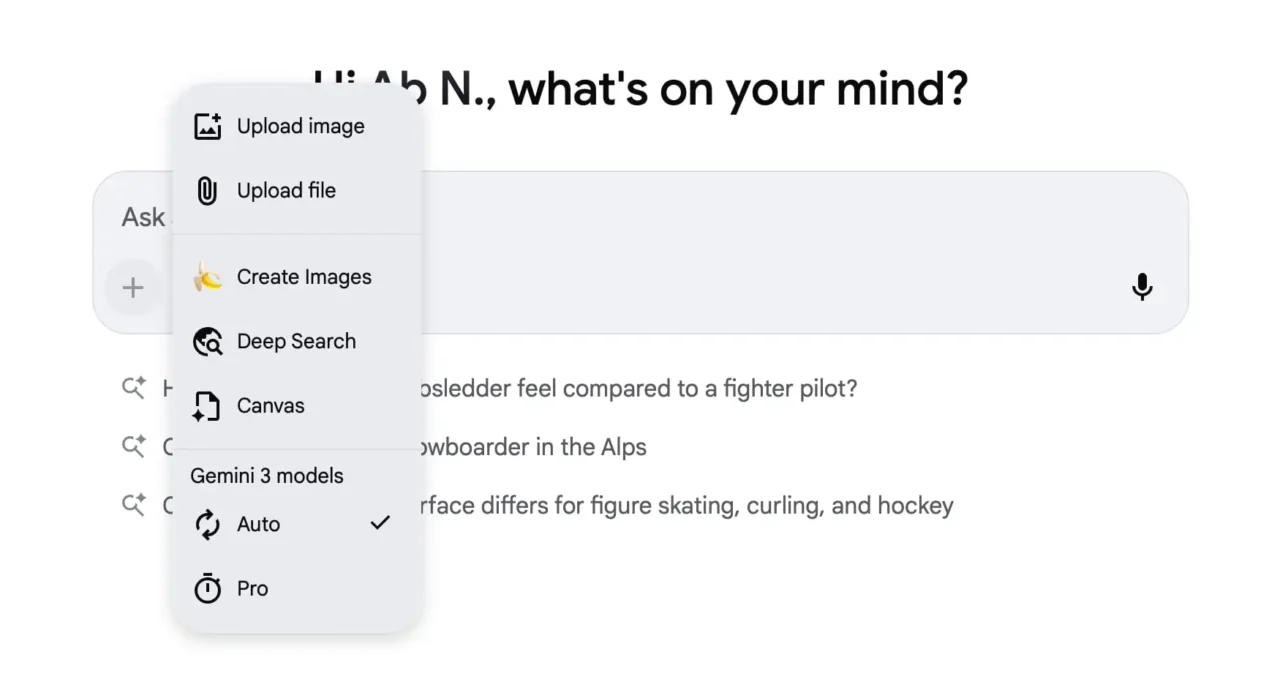Image resolution: width=1280 pixels, height=690 pixels.
Task: Select Create Images from the menu
Action: pyautogui.click(x=303, y=276)
